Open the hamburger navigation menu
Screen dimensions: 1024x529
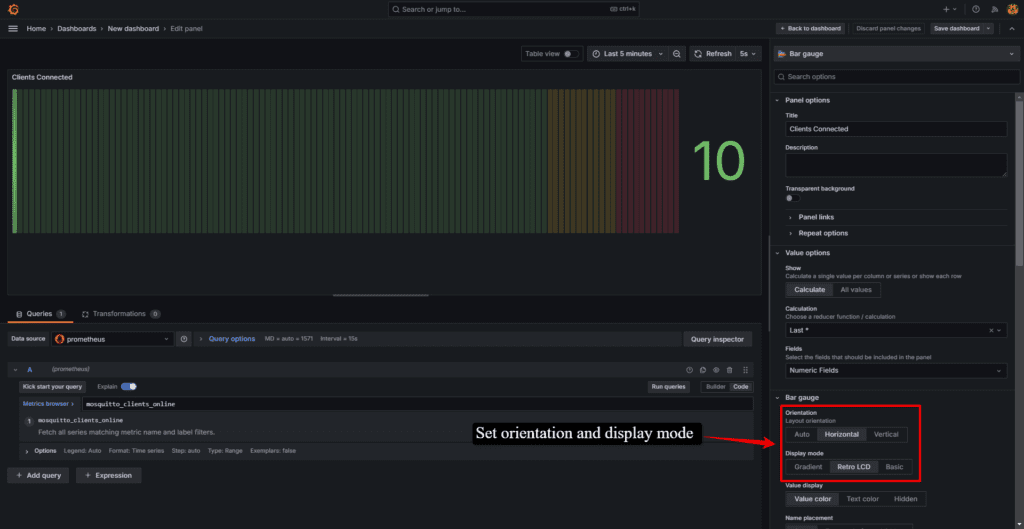click(13, 29)
